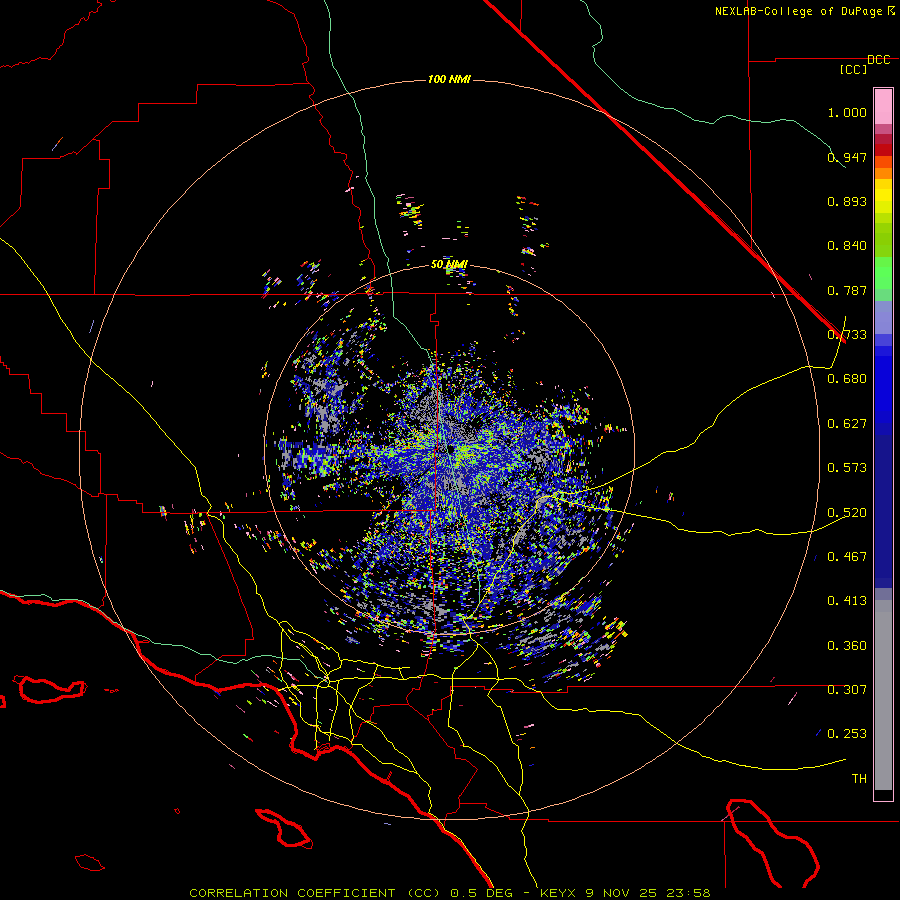Click the 50 NMI range ring label
The width and height of the screenshot is (900, 900).
(449, 265)
